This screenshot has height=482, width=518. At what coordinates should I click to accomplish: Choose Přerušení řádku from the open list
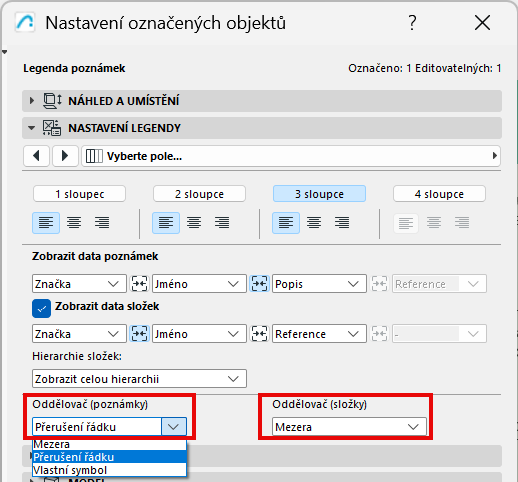(x=109, y=457)
